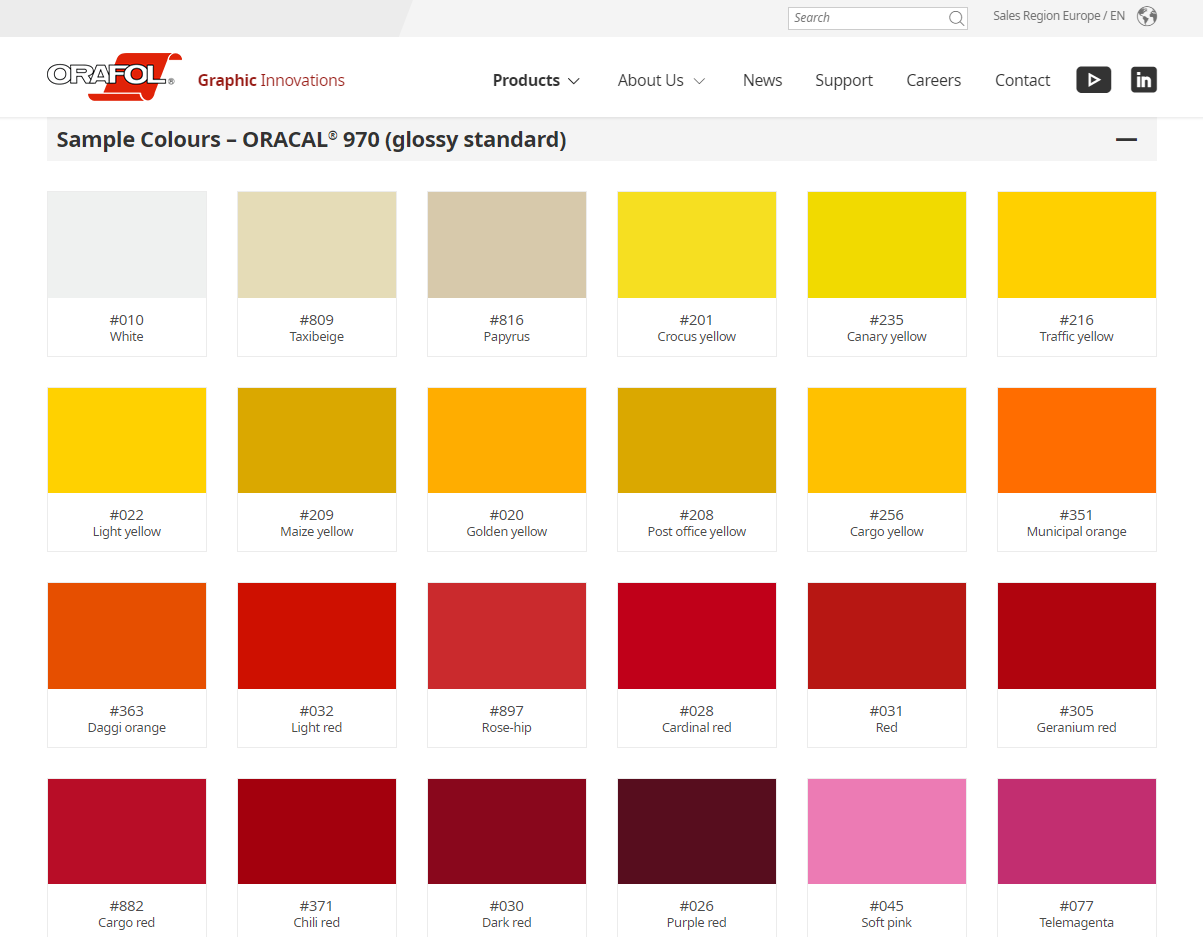Pick the #201 Crocus yellow swatch
1203x937 pixels.
click(697, 274)
